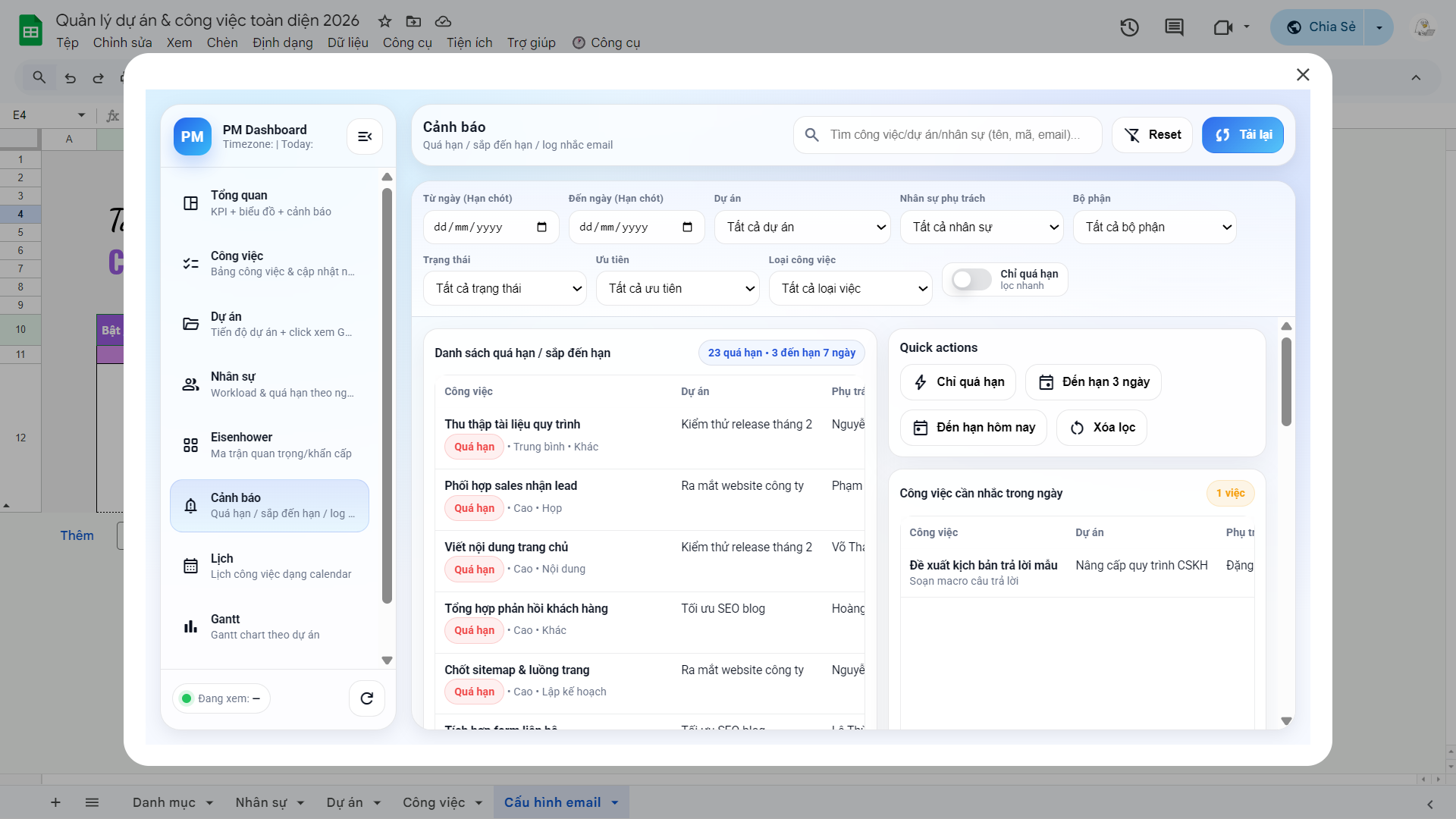The image size is (1456, 819).
Task: Expand the Tất cả bộ phận dropdown
Action: click(1154, 227)
